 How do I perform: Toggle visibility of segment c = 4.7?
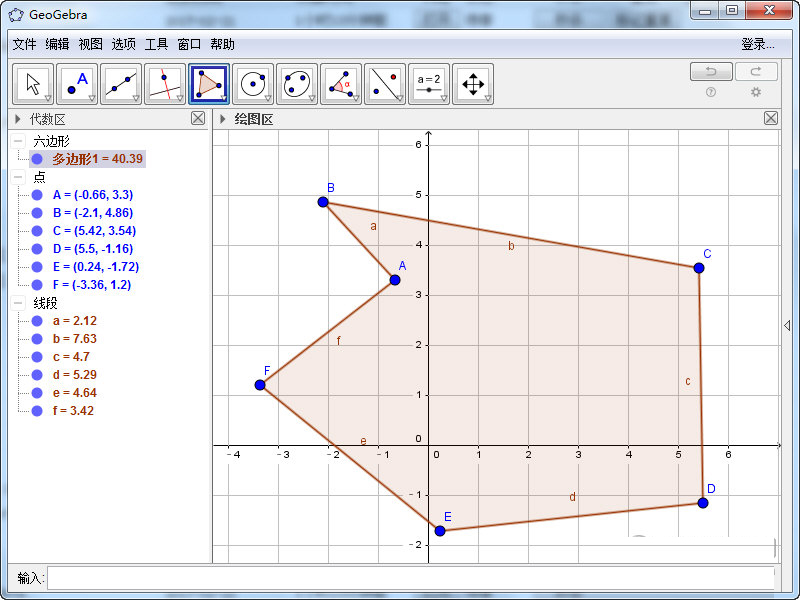click(37, 357)
